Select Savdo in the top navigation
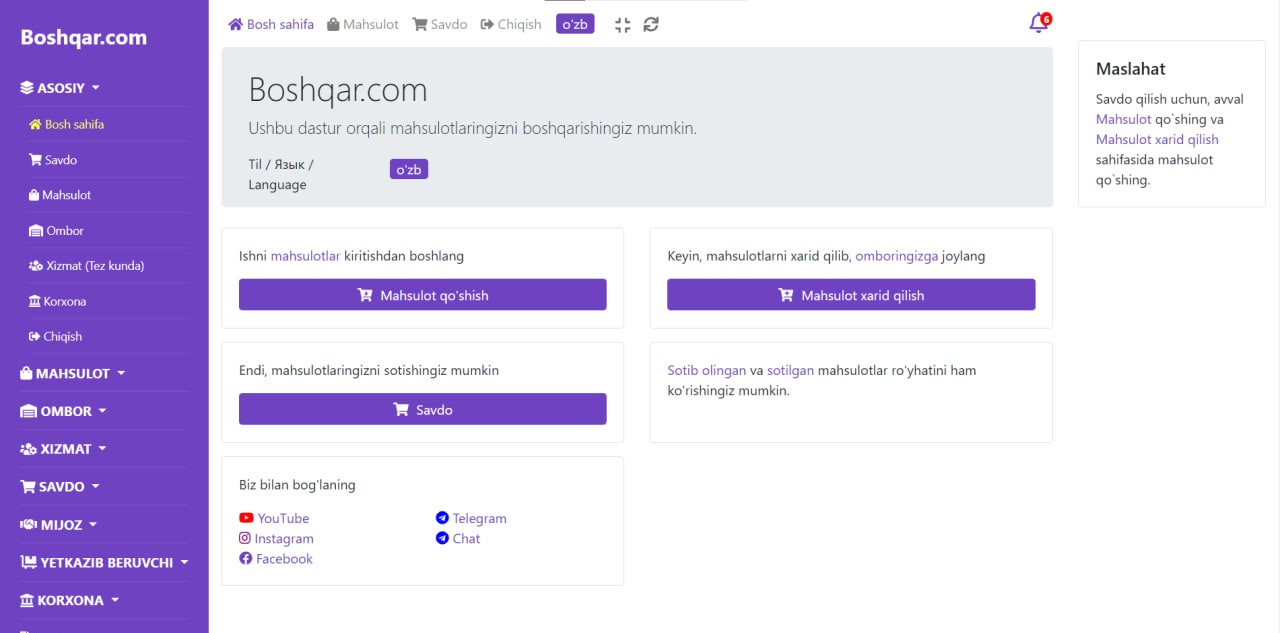Image resolution: width=1280 pixels, height=633 pixels. (440, 24)
